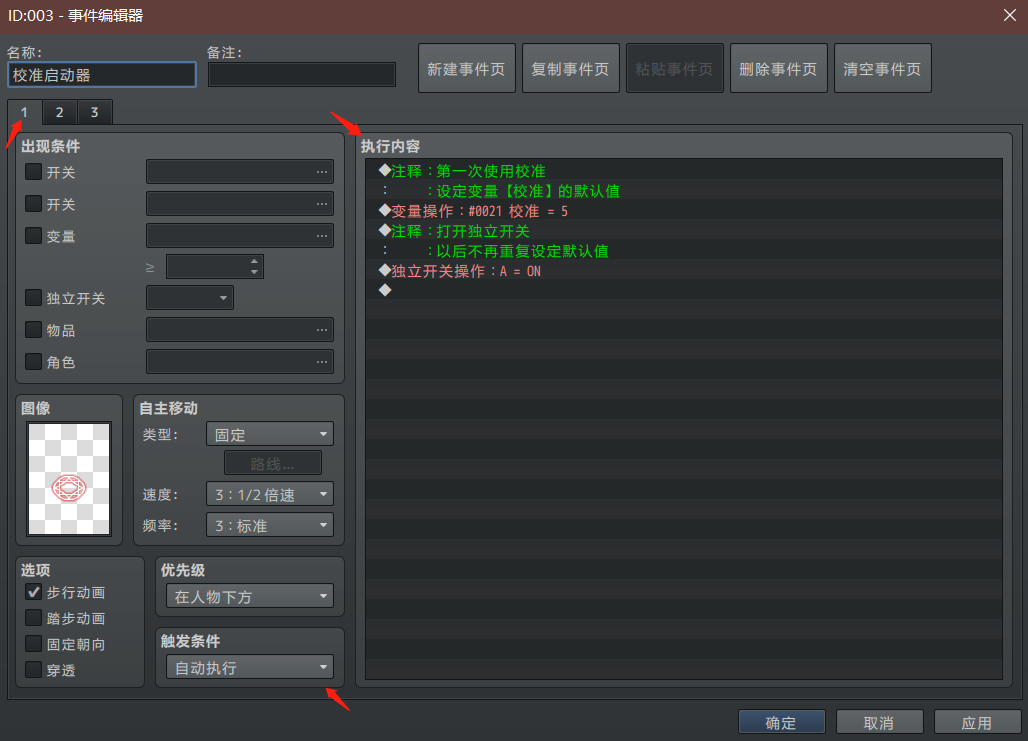Select the command line 变量操作：#0021 校准 = 5
The width and height of the screenshot is (1028, 741).
tap(684, 211)
